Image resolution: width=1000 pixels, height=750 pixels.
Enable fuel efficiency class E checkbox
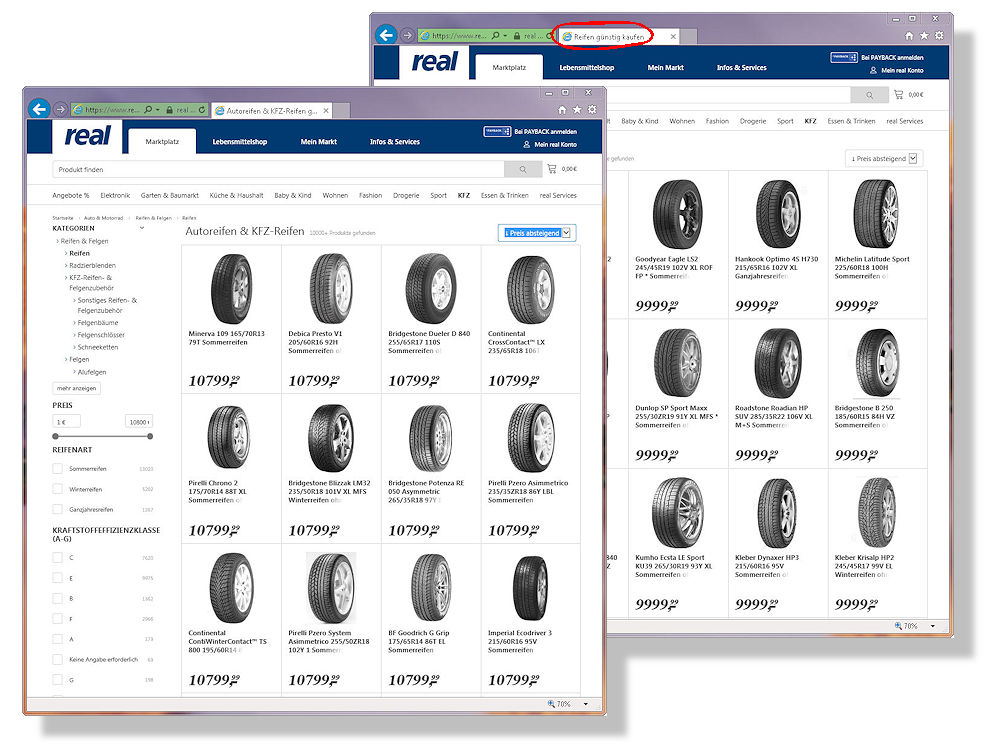(x=57, y=578)
